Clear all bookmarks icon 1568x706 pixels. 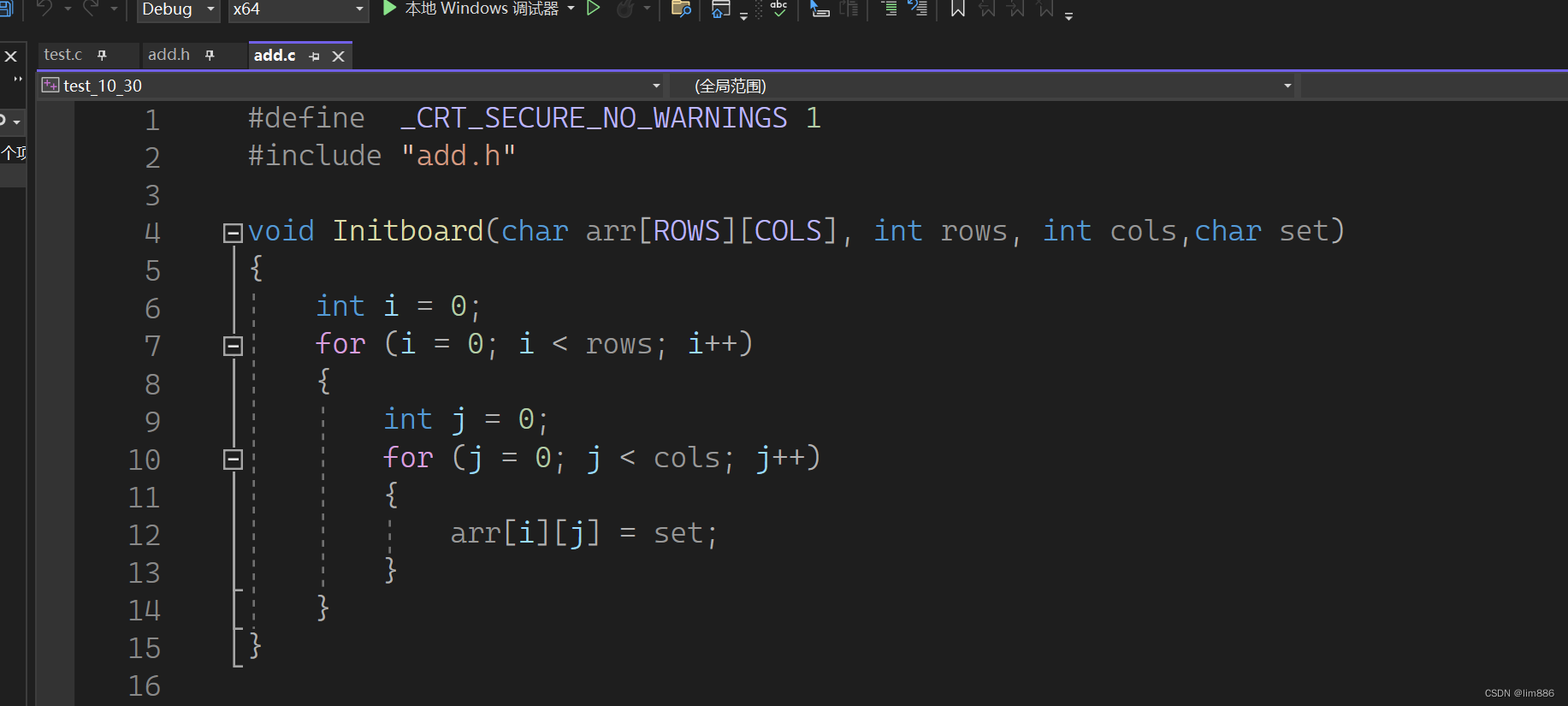[x=1045, y=9]
